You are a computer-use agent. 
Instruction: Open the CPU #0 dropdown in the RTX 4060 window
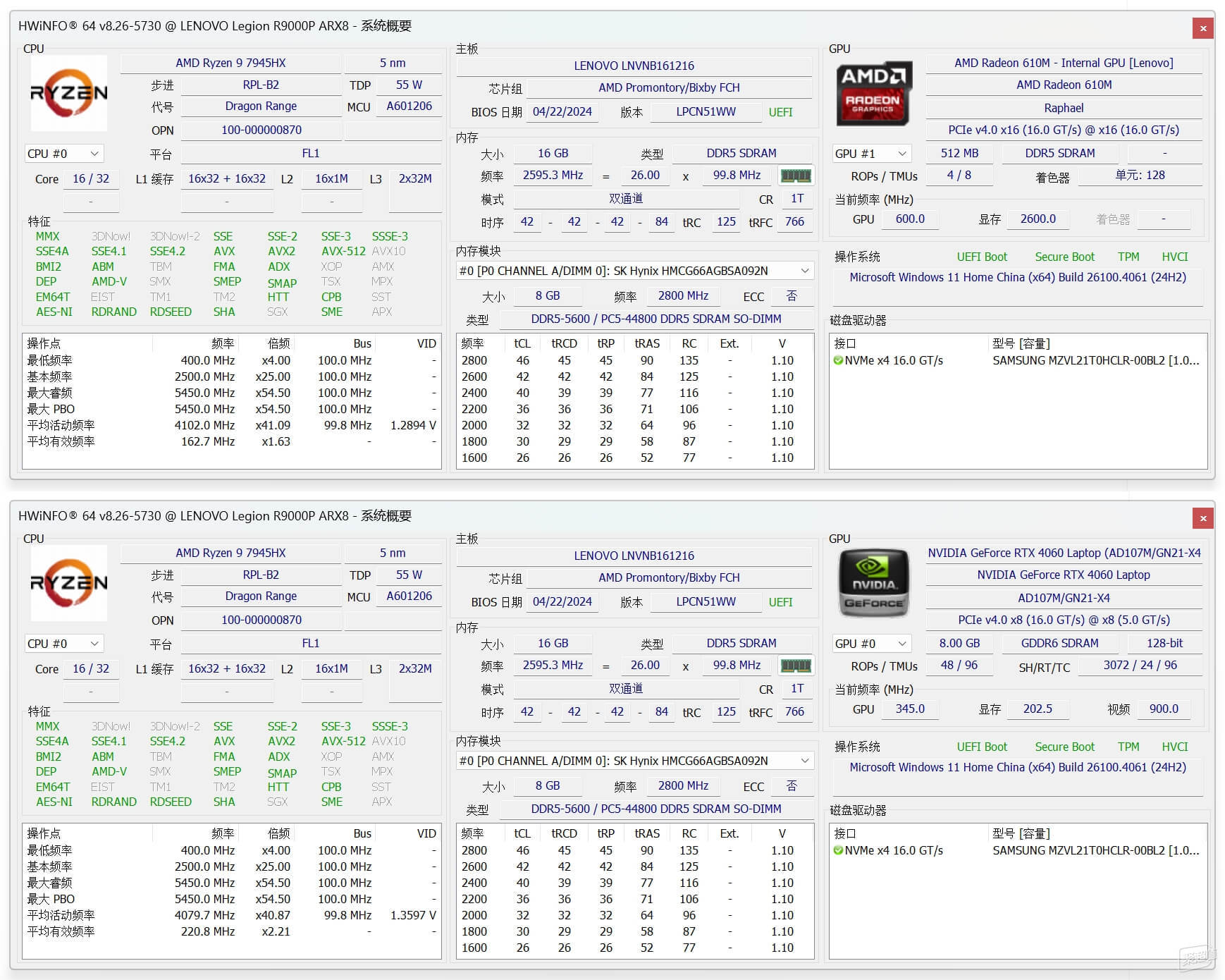[64, 644]
